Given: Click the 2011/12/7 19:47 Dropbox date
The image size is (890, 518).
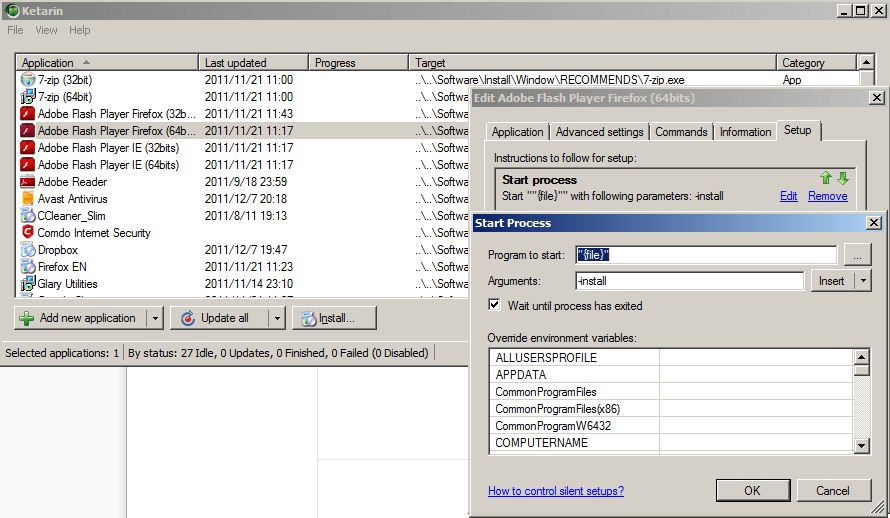Looking at the screenshot, I should pyautogui.click(x=246, y=250).
